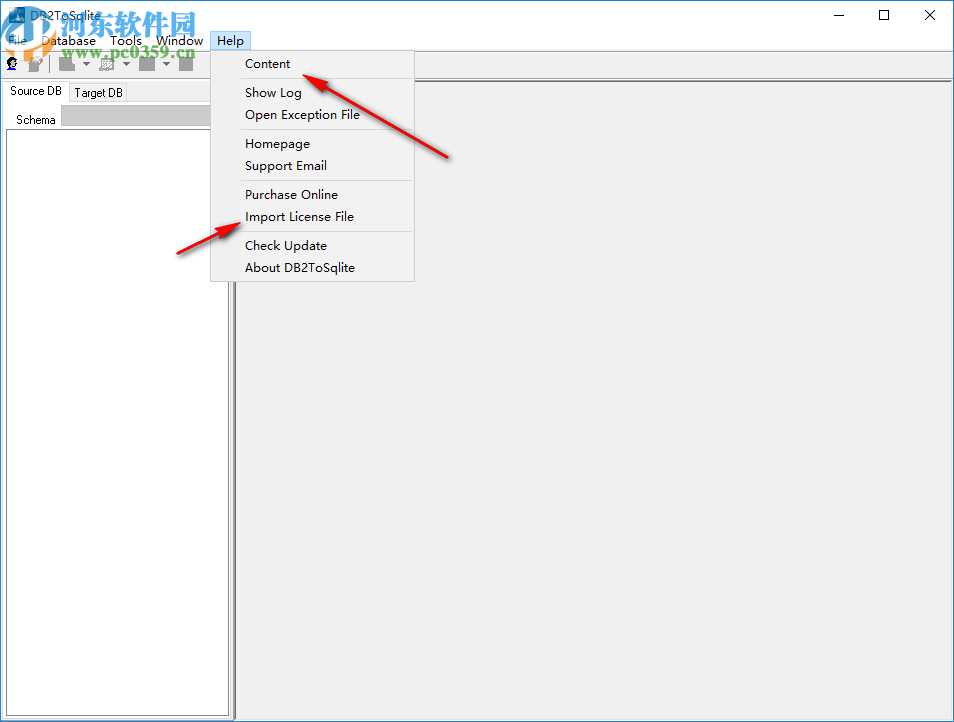Screen dimensions: 954x722
Task: Click inside the Schema input field
Action: point(135,117)
